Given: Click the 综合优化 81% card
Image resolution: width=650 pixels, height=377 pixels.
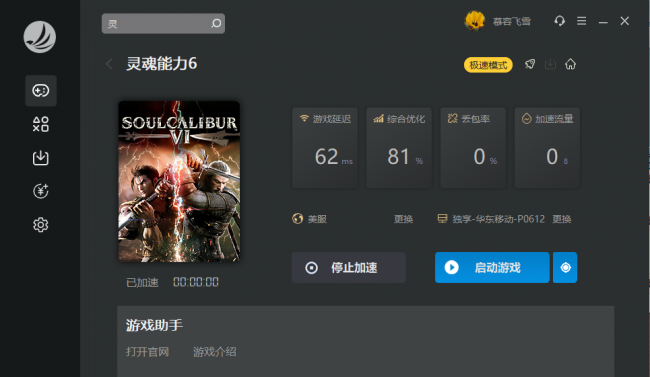Looking at the screenshot, I should pyautogui.click(x=399, y=148).
